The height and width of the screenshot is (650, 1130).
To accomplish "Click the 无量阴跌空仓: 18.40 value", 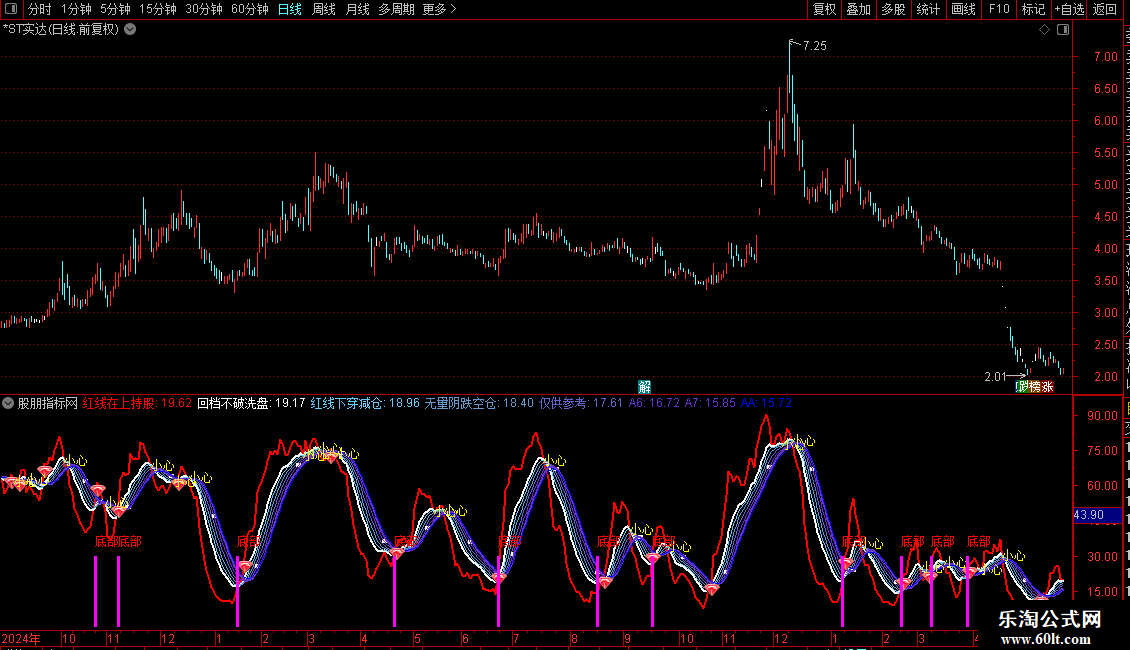I will tap(479, 404).
